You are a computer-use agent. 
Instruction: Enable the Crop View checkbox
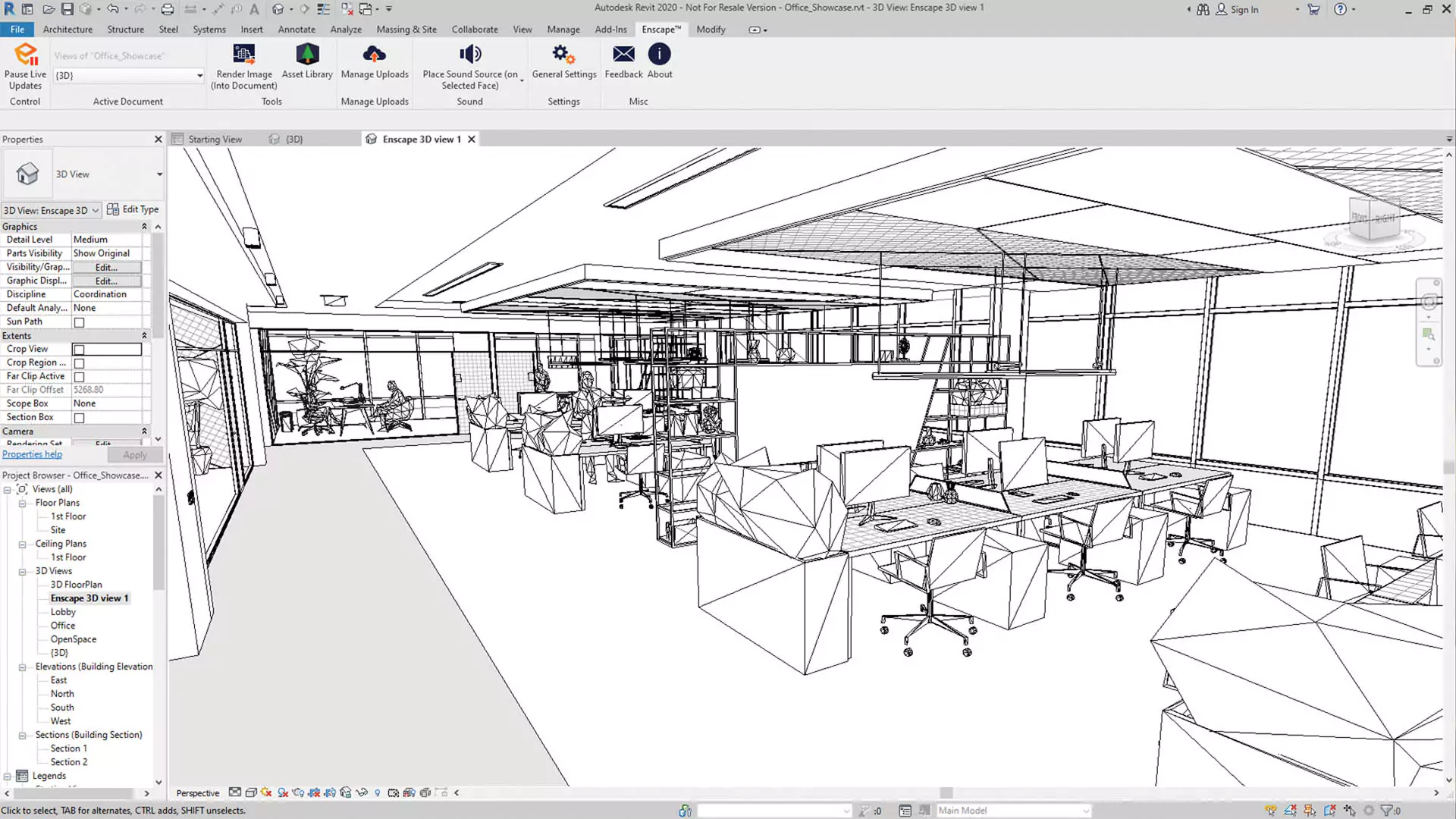click(78, 349)
